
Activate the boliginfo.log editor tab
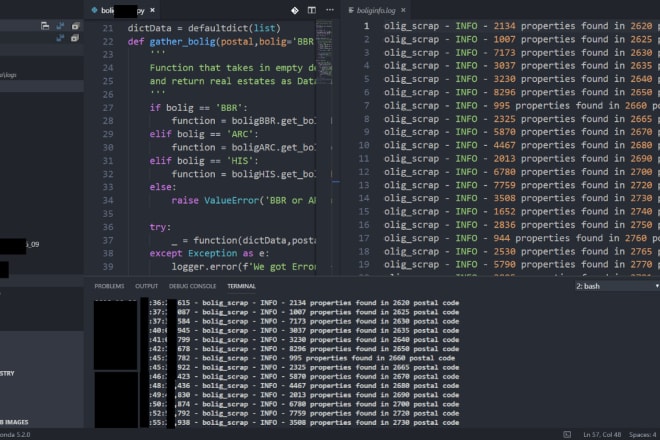click(376, 10)
